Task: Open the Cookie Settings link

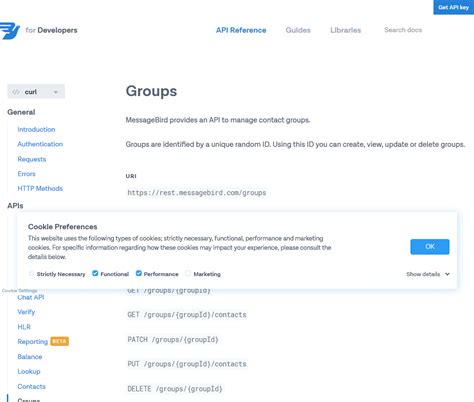Action: 20,291
